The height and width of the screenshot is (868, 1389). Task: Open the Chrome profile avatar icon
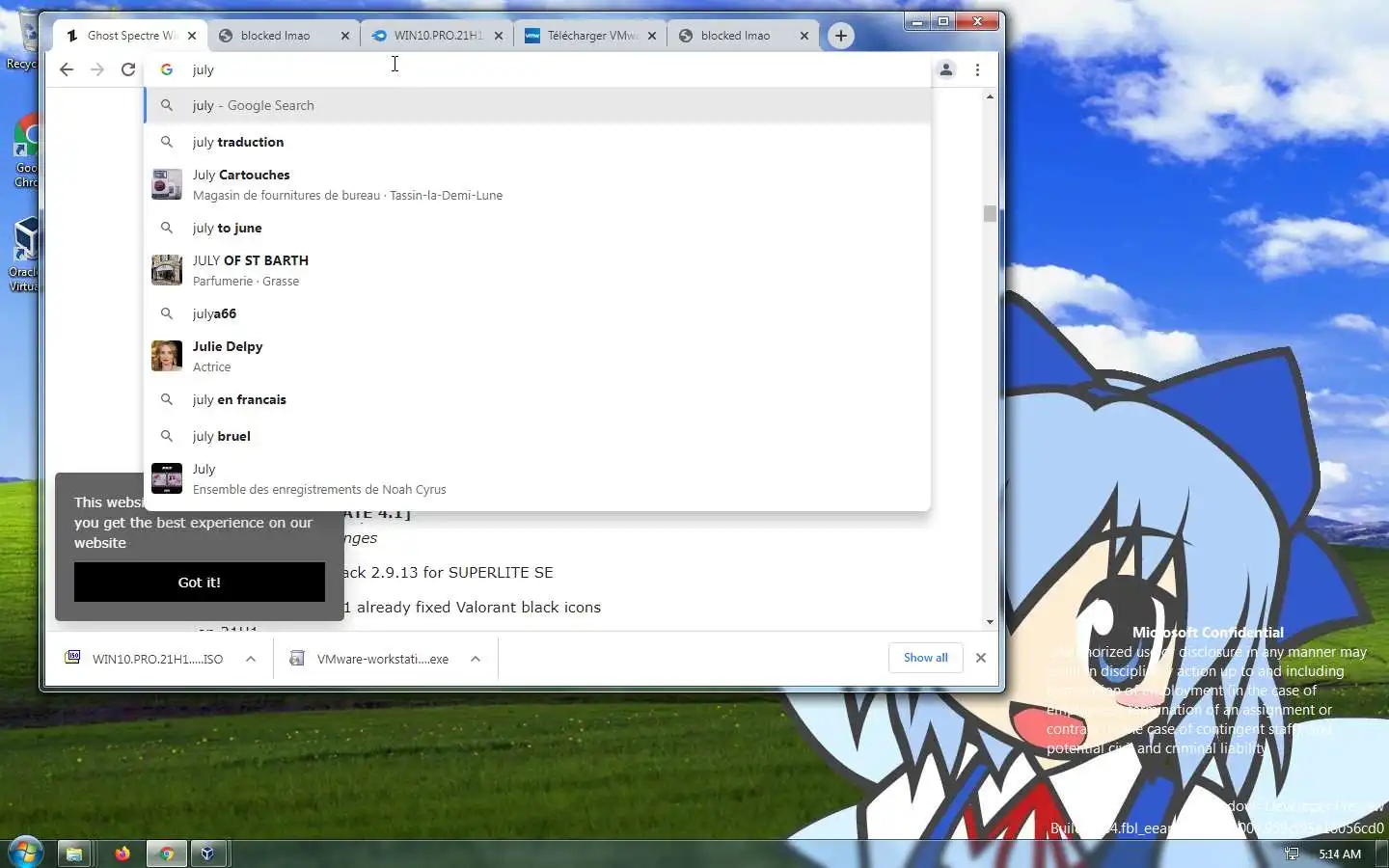click(946, 69)
